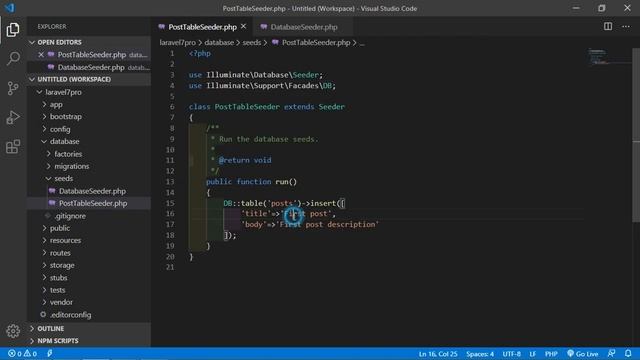Click the LF end-of-line indicator
The width and height of the screenshot is (640, 360).
(x=533, y=354)
